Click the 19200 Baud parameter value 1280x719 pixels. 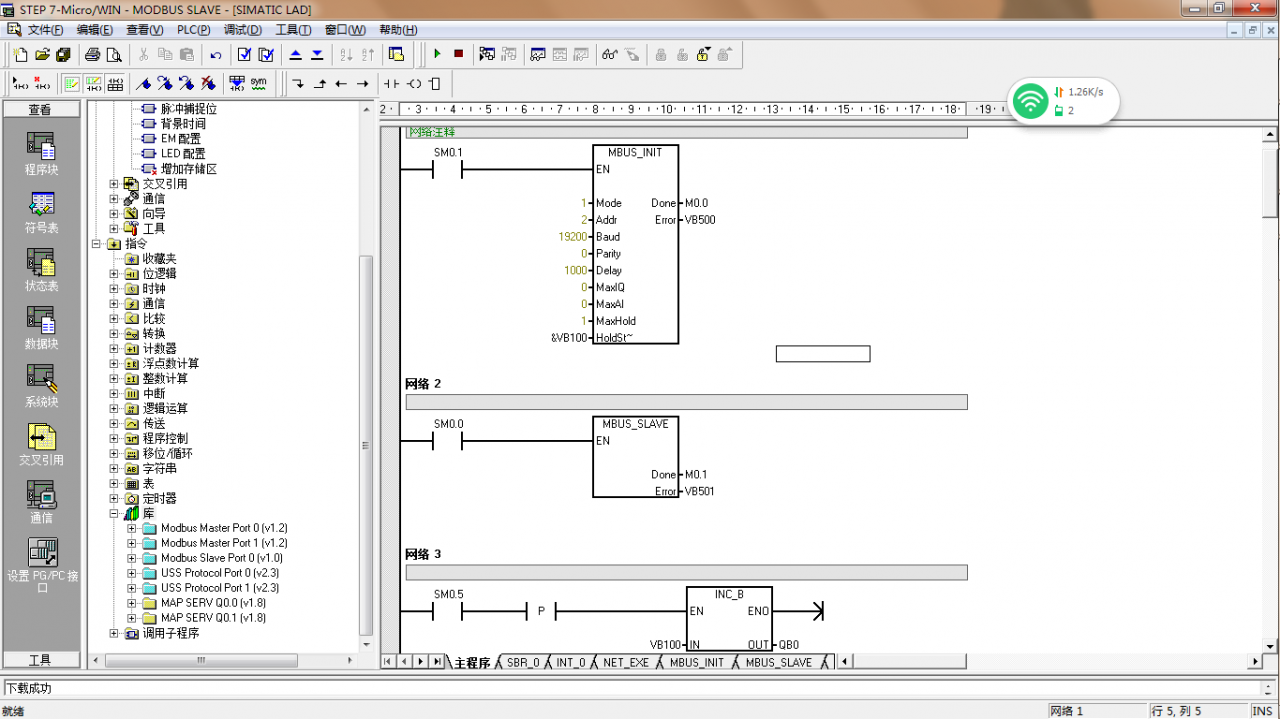tap(574, 237)
